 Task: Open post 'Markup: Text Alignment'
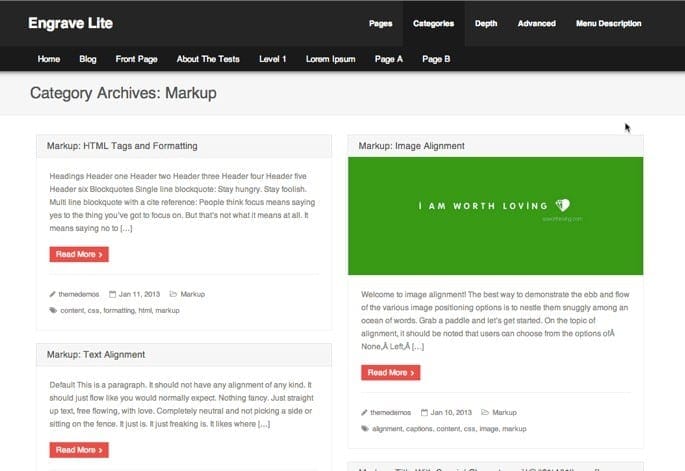click(96, 354)
